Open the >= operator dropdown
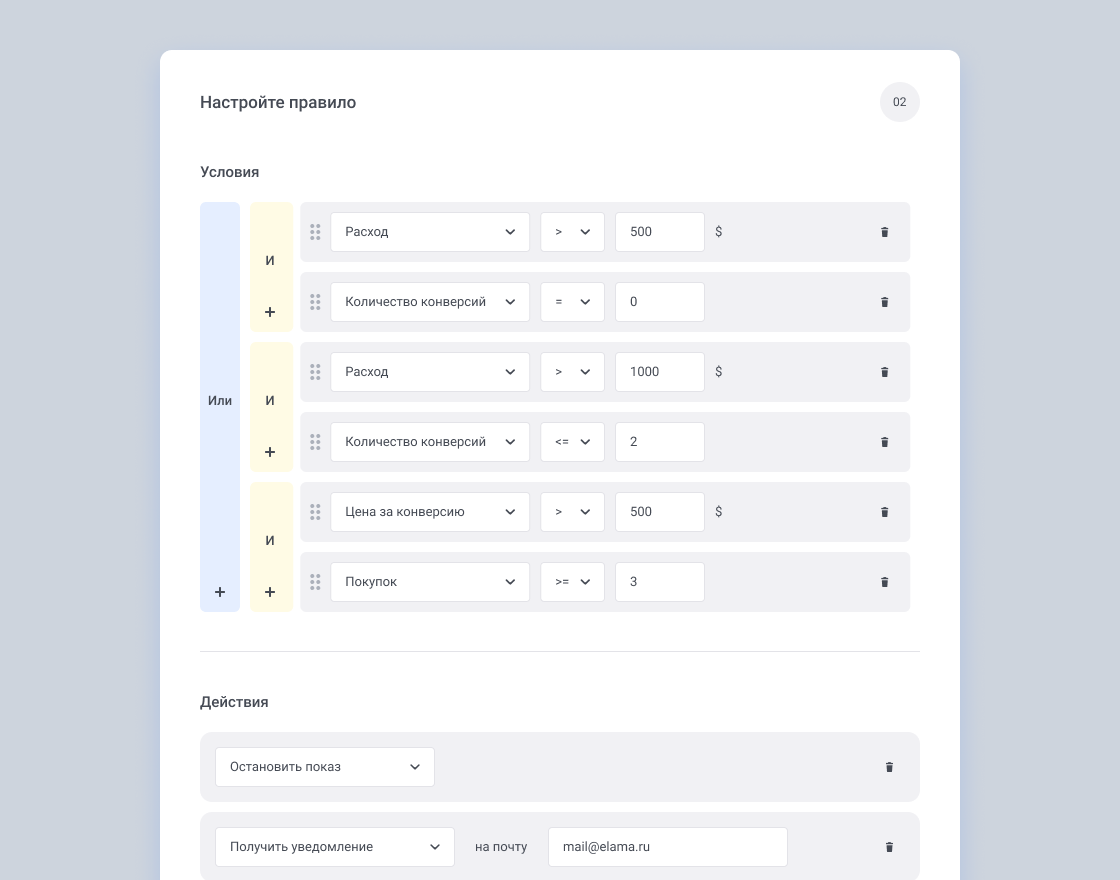 click(x=572, y=582)
